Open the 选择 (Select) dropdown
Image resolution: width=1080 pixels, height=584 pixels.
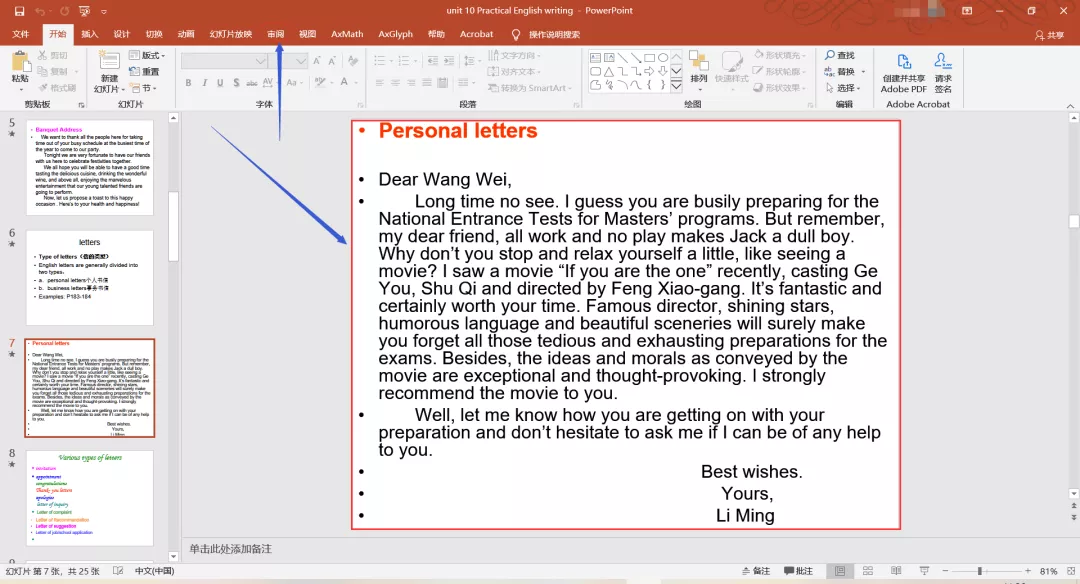coord(844,88)
